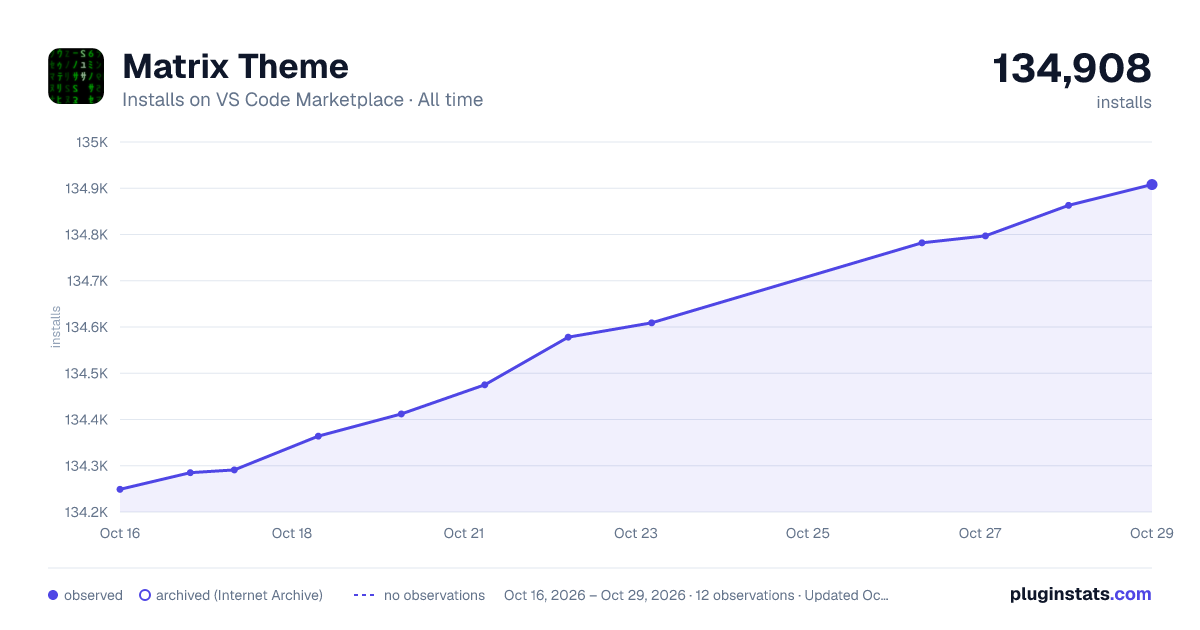Screen dimensions: 1200x630
Task: Click the filled 'observed' legend dot
Action: pyautogui.click(x=53, y=595)
